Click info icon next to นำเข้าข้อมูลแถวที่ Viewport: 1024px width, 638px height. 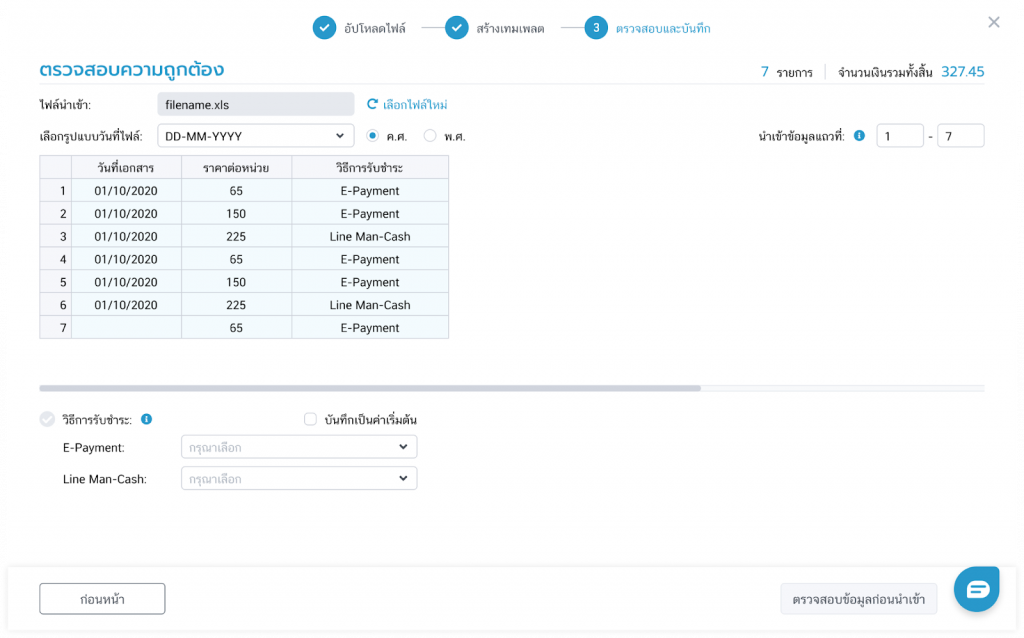(859, 135)
